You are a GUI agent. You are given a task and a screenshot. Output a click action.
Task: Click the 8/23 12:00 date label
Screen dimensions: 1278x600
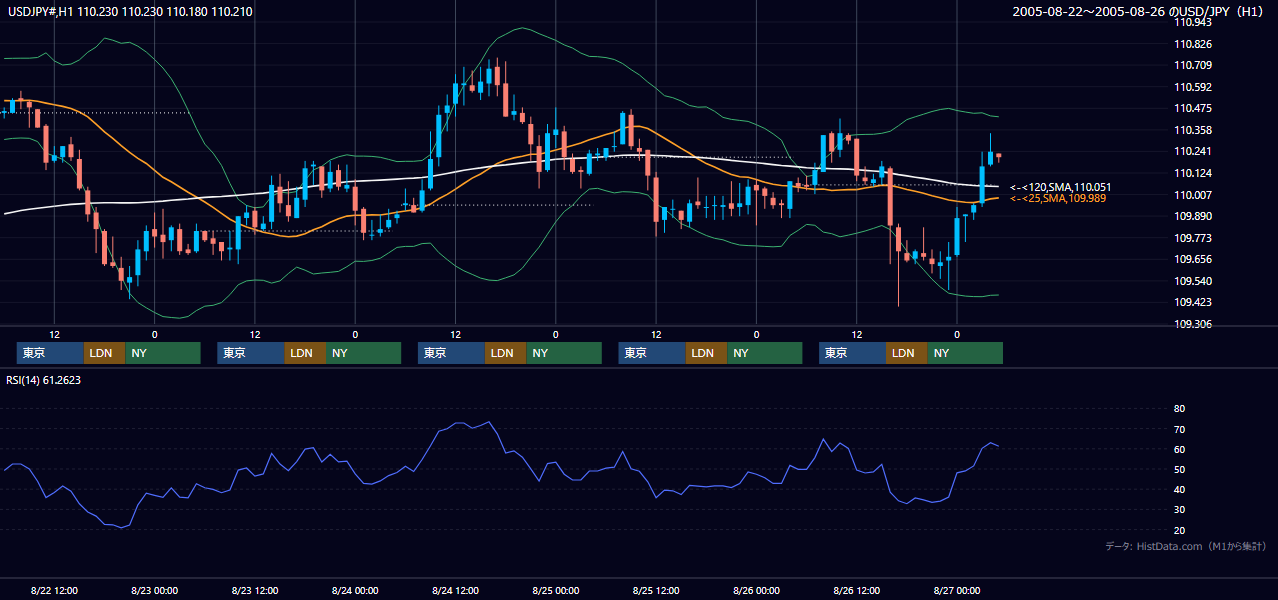coord(254,591)
